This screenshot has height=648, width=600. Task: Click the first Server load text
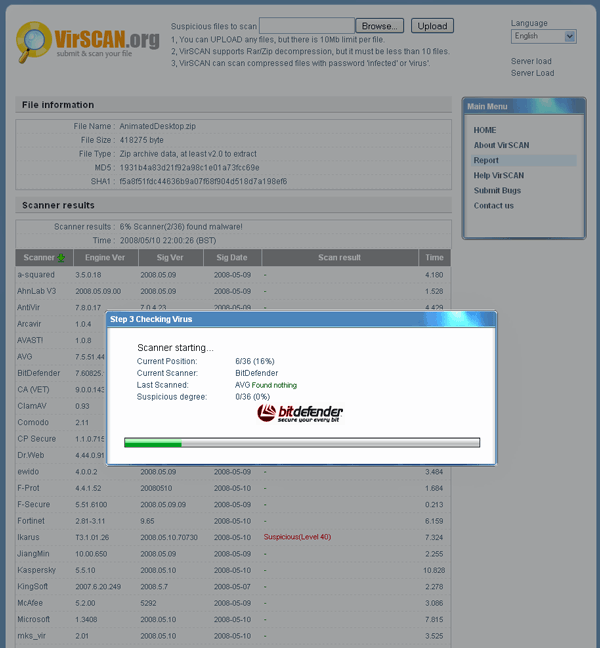pos(531,61)
